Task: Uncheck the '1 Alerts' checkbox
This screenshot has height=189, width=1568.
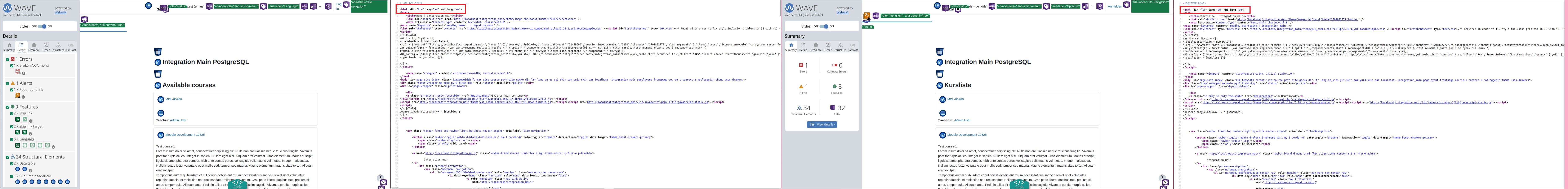Action: point(7,83)
